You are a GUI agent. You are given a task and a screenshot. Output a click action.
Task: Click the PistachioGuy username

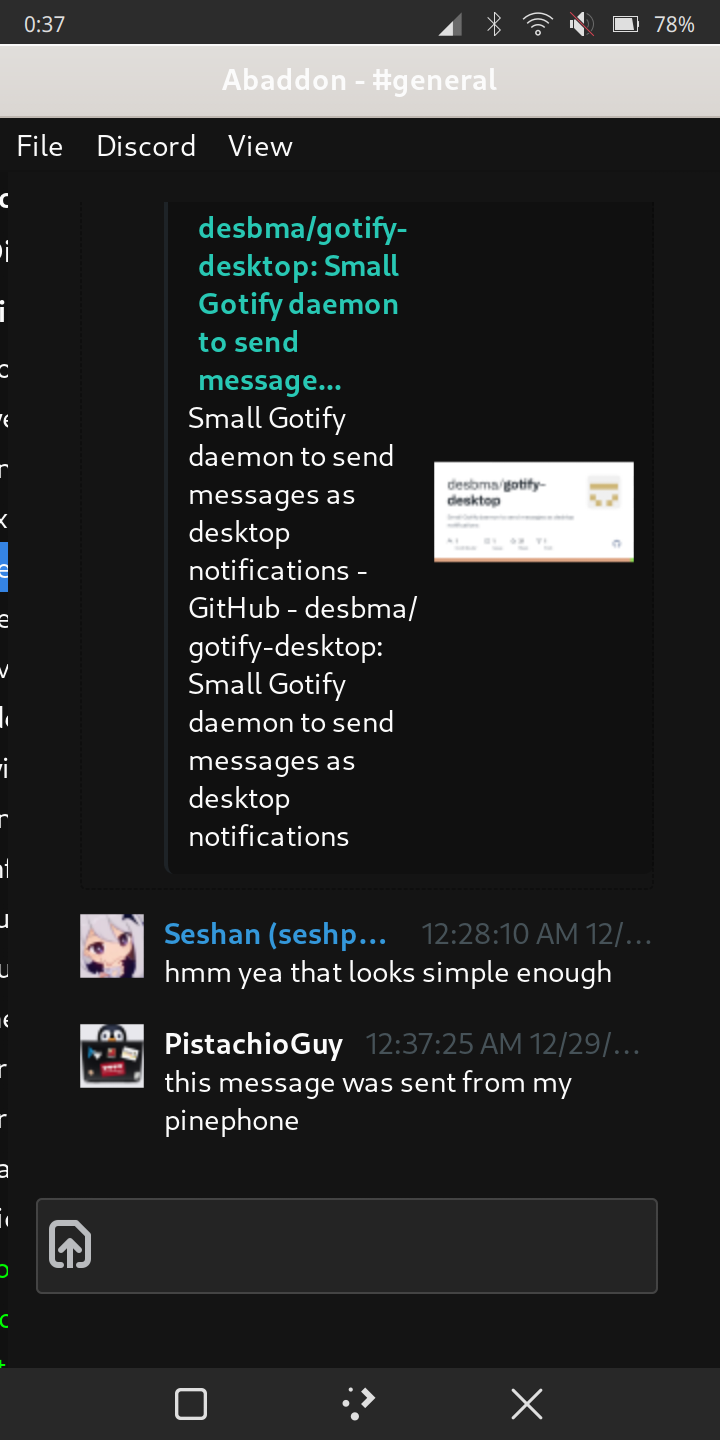point(253,1044)
